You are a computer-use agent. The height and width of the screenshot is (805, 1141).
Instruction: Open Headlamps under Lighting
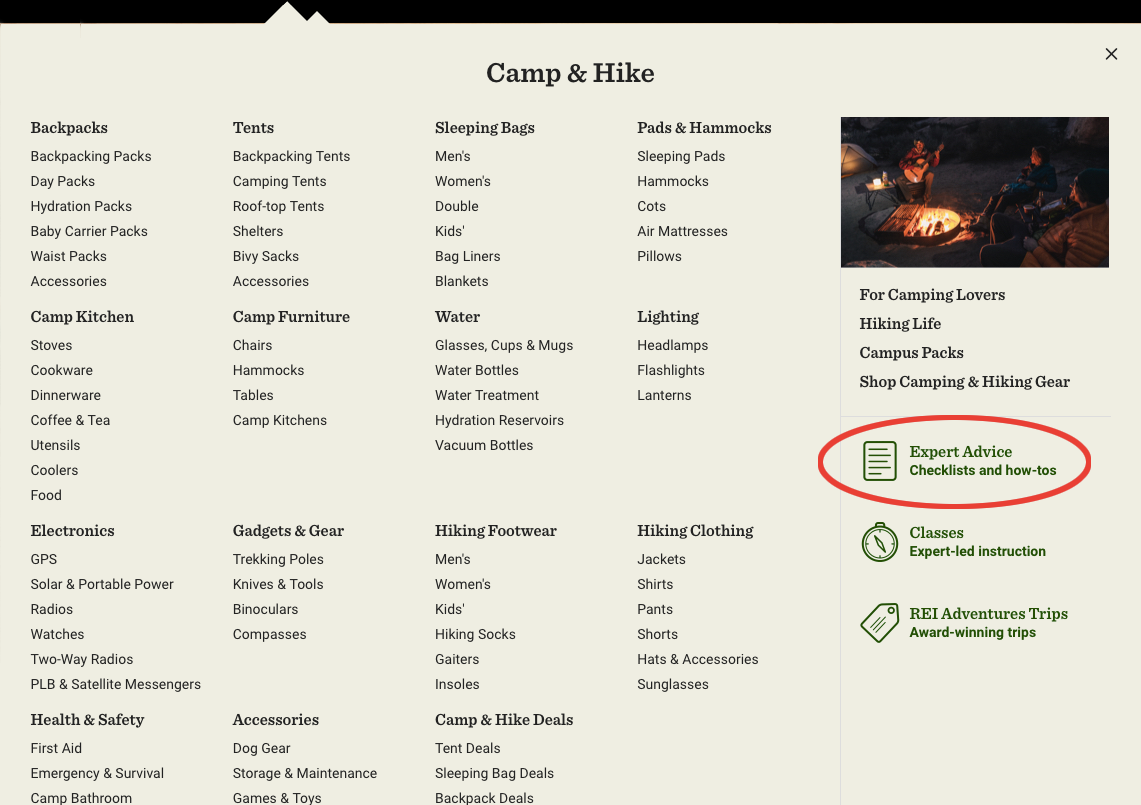(x=672, y=345)
